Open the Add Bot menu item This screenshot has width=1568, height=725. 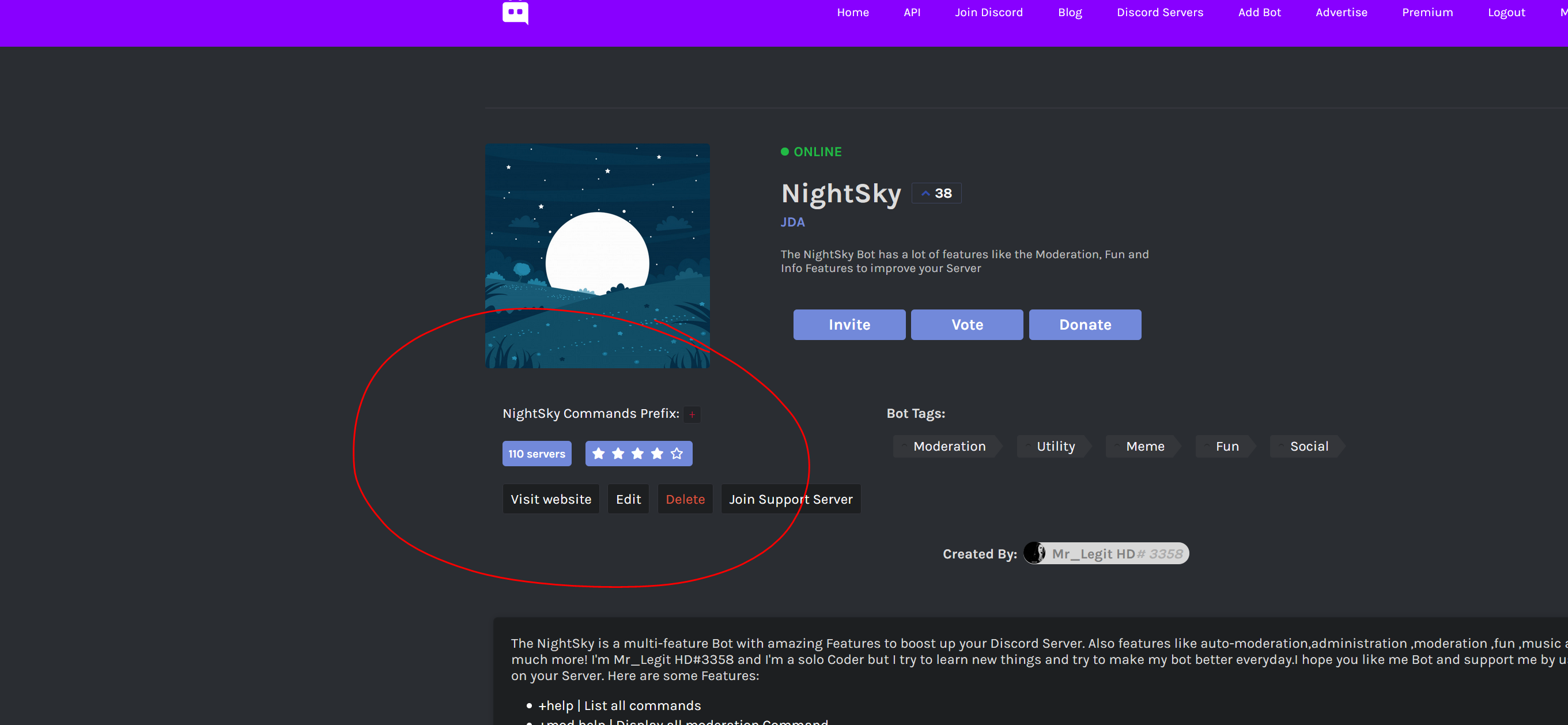tap(1259, 12)
